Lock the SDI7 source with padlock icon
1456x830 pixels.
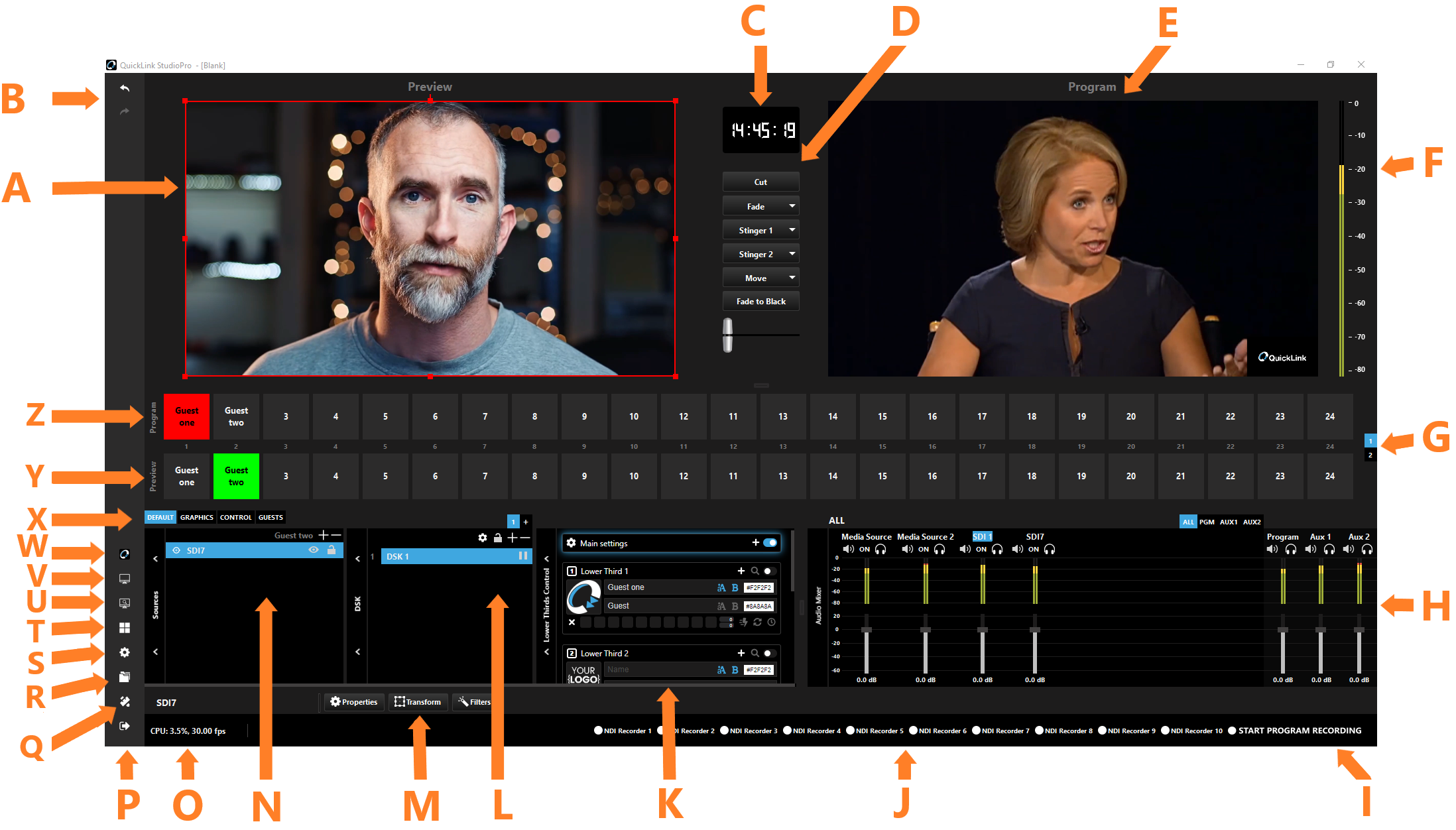(332, 550)
